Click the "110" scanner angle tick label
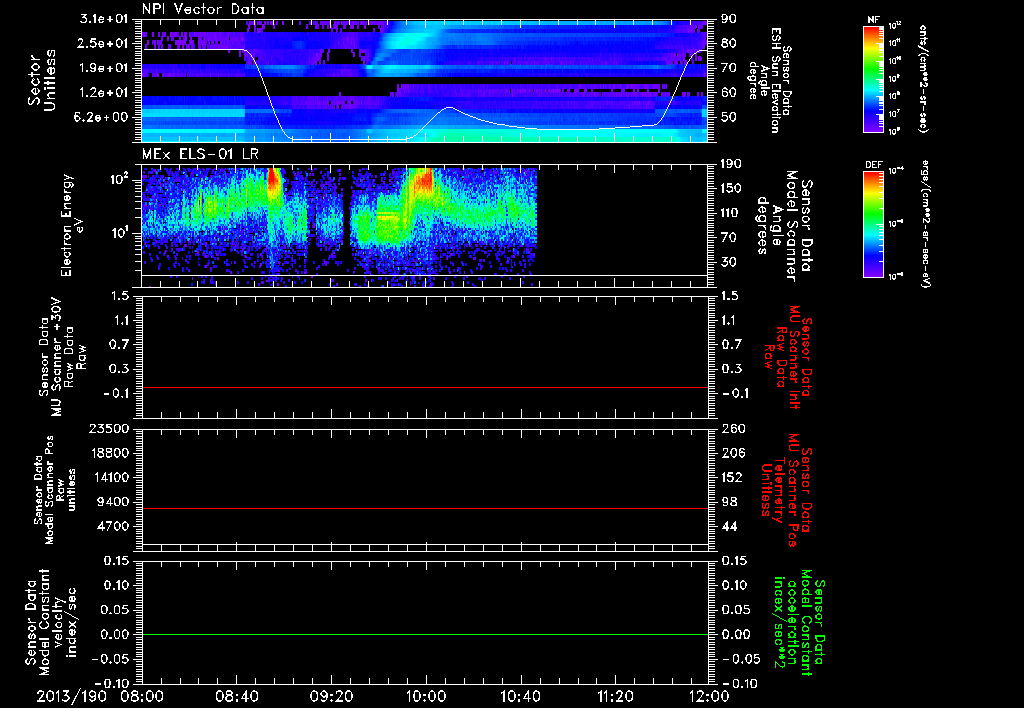The width and height of the screenshot is (1024, 708). click(731, 213)
